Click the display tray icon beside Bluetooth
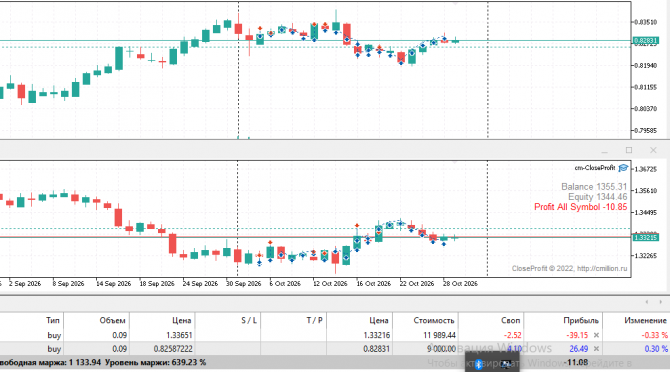The image size is (670, 372). pos(506,364)
